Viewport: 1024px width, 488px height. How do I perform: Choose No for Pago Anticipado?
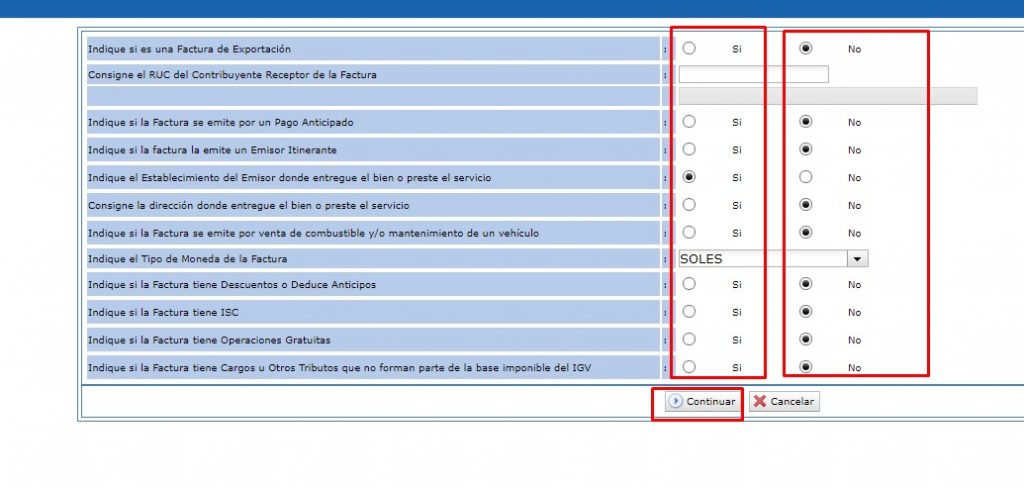806,122
